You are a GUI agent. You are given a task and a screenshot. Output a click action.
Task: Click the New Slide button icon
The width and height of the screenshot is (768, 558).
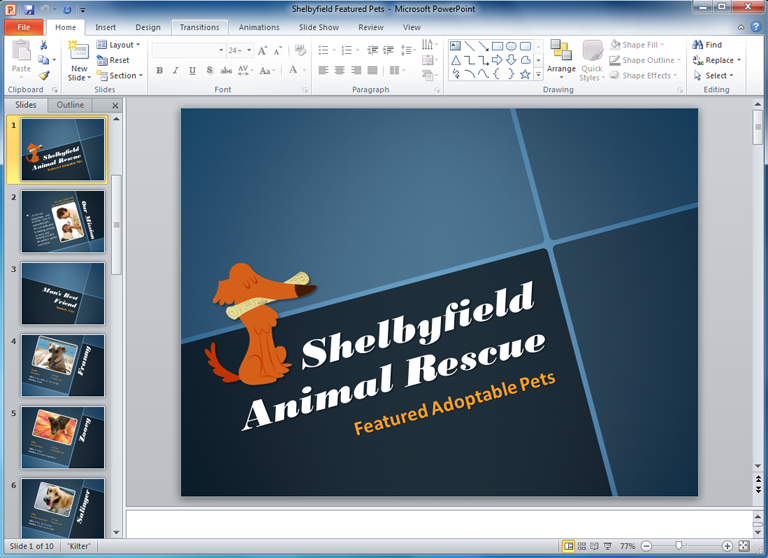(78, 52)
